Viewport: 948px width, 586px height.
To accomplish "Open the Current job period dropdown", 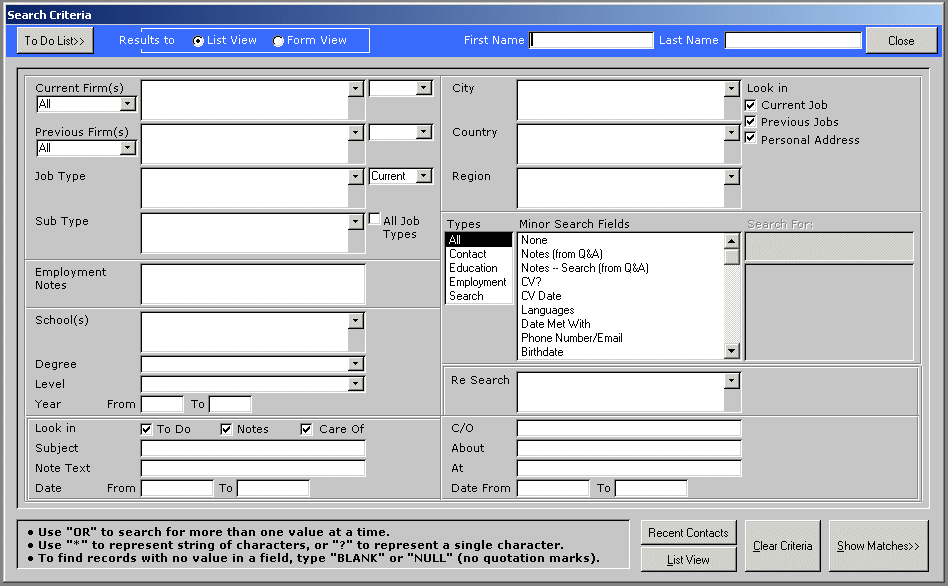I will point(424,176).
